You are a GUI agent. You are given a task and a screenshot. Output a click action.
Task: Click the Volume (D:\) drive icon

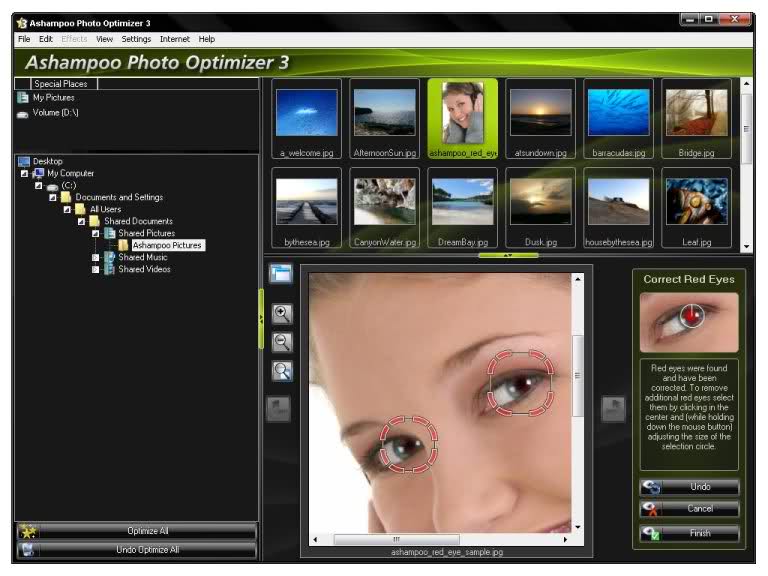23,114
